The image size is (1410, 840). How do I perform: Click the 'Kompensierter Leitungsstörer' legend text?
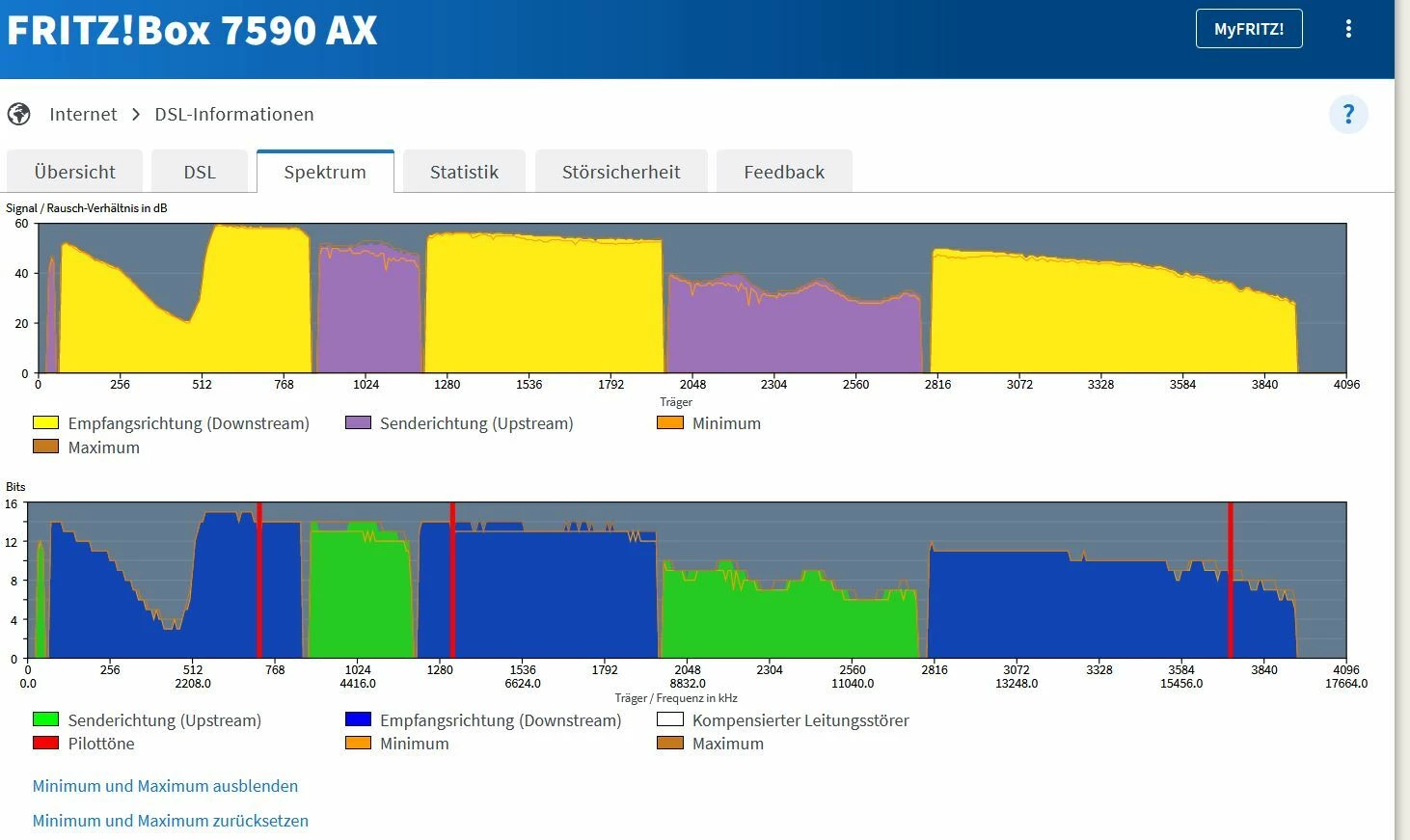click(800, 720)
